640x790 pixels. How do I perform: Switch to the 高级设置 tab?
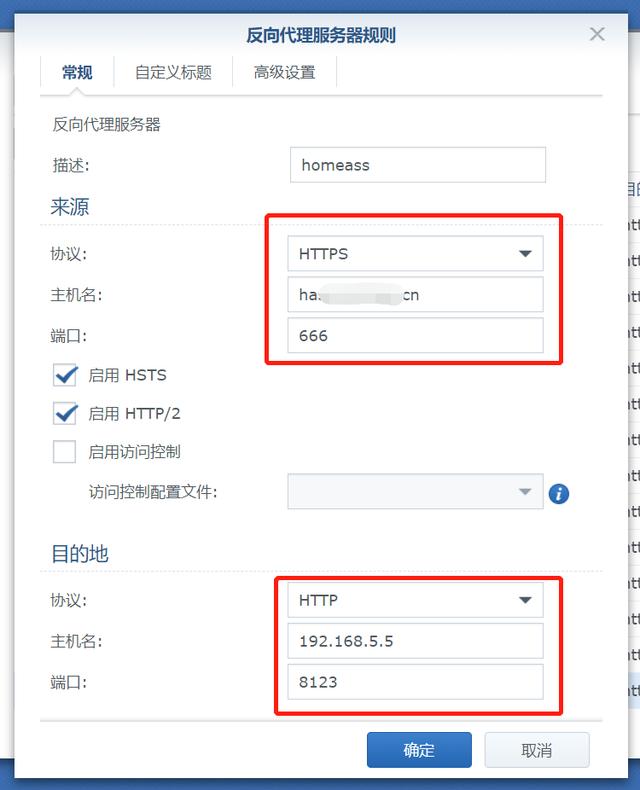[x=284, y=73]
